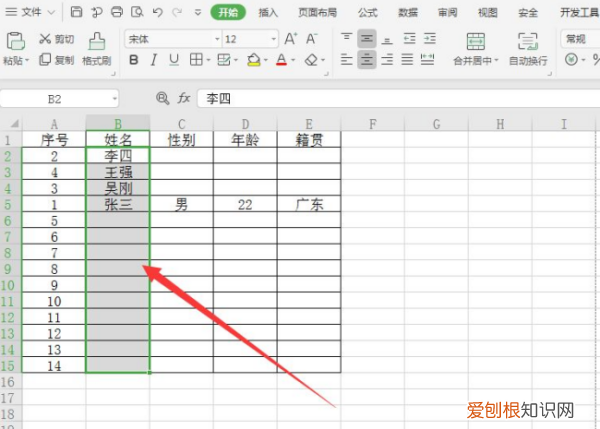Toggle Bold formatting
Viewport: 600px width, 429px height.
pos(134,60)
